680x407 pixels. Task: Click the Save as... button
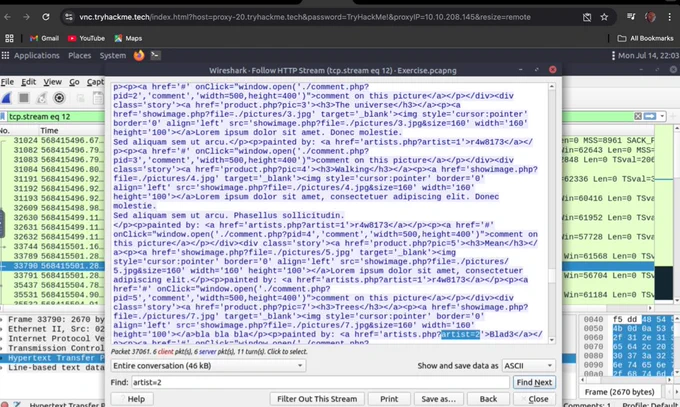click(438, 399)
